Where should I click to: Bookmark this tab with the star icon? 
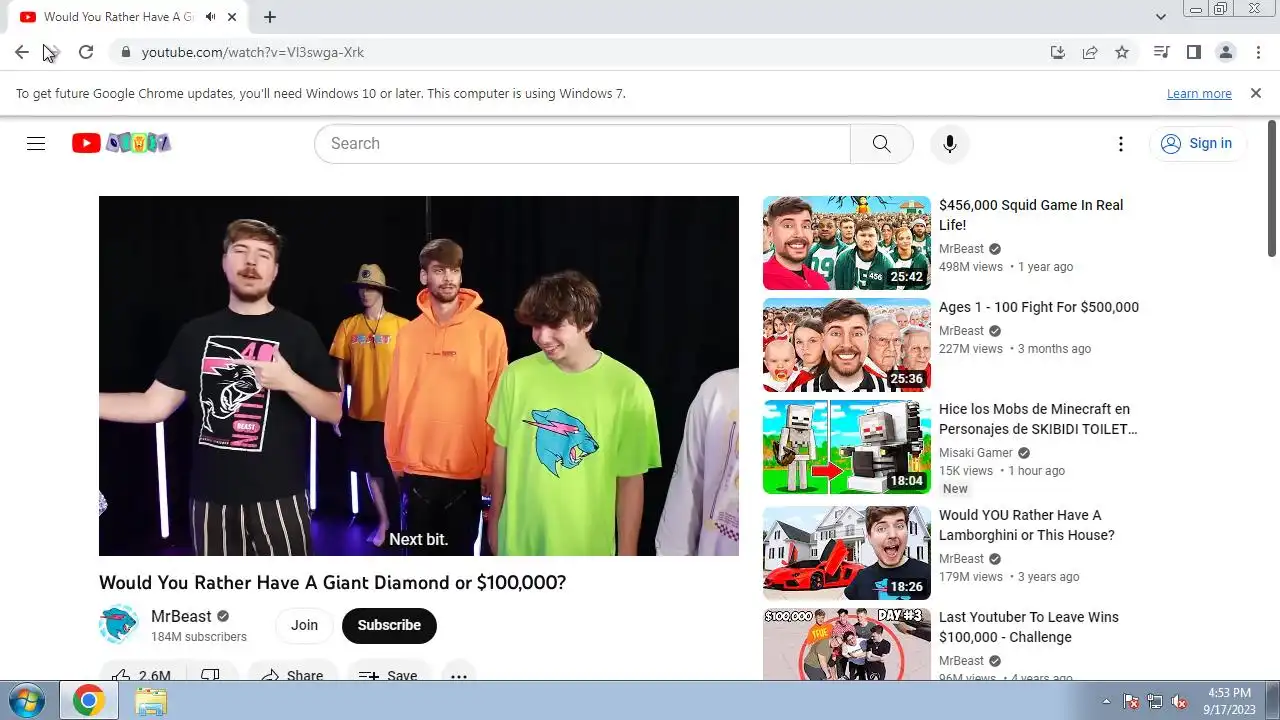coord(1122,52)
